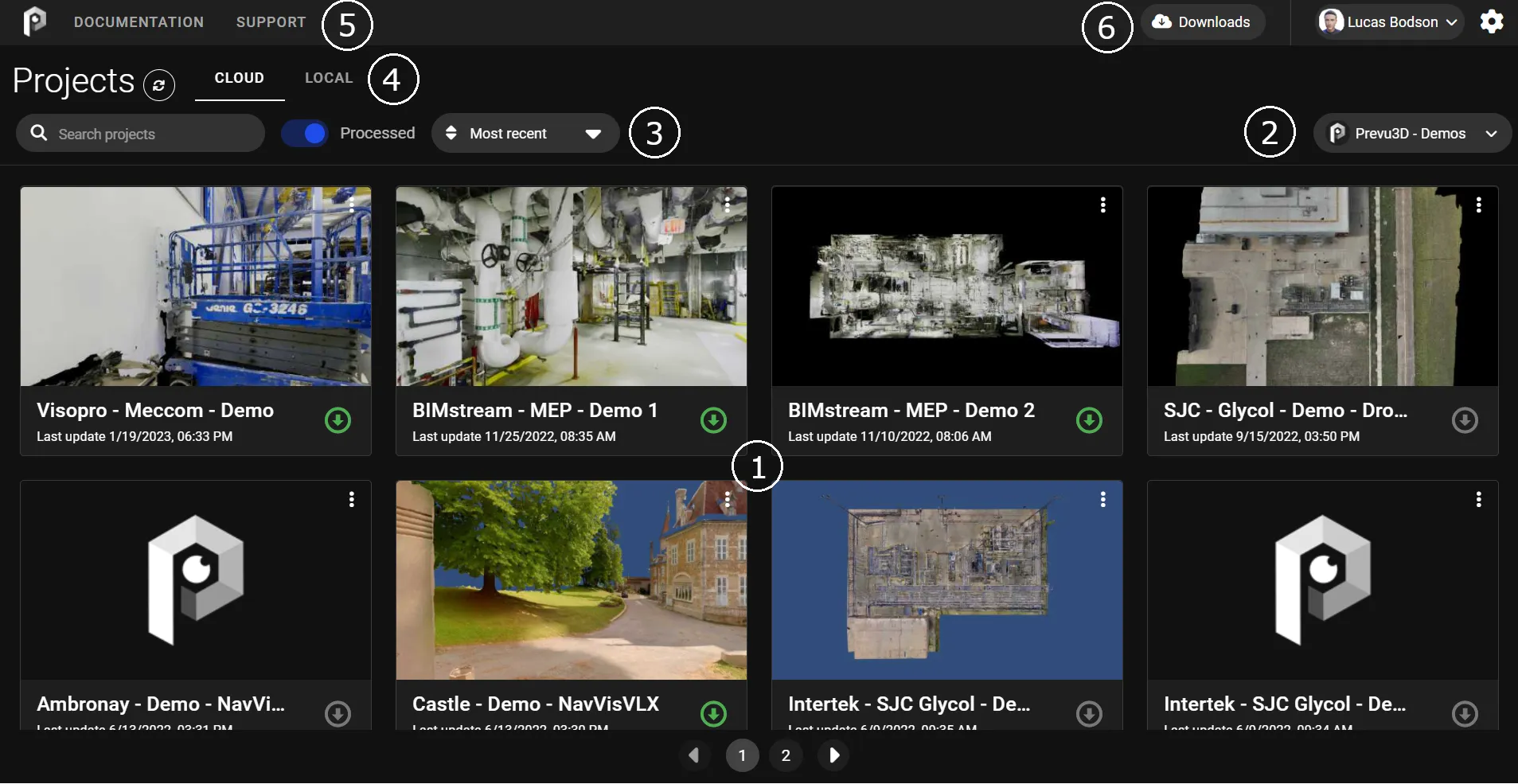Open more options for Ambronay - Demo card
This screenshot has width=1518, height=784.
[x=352, y=499]
